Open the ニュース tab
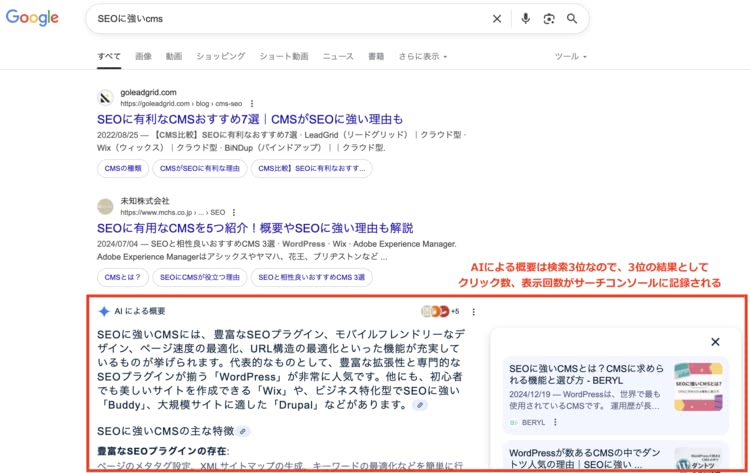 coord(338,56)
